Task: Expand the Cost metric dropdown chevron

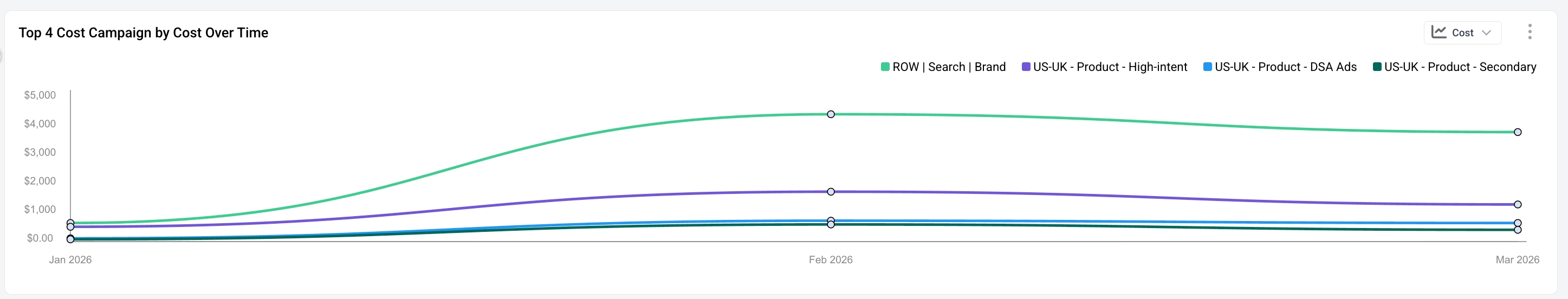Action: coord(1486,33)
